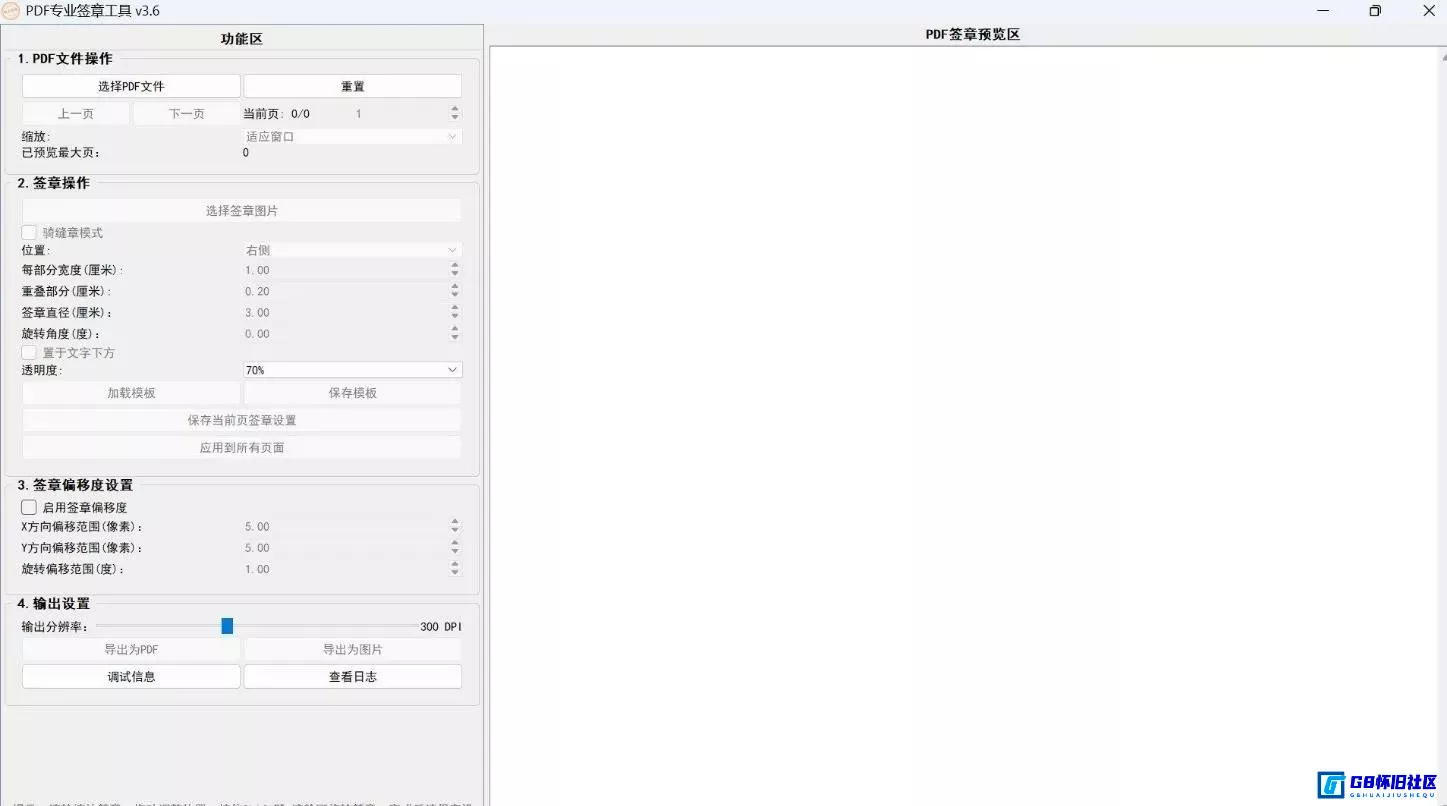Screen dimensions: 1447x806
Task: Go to the previous page with 上一页
Action: (75, 113)
